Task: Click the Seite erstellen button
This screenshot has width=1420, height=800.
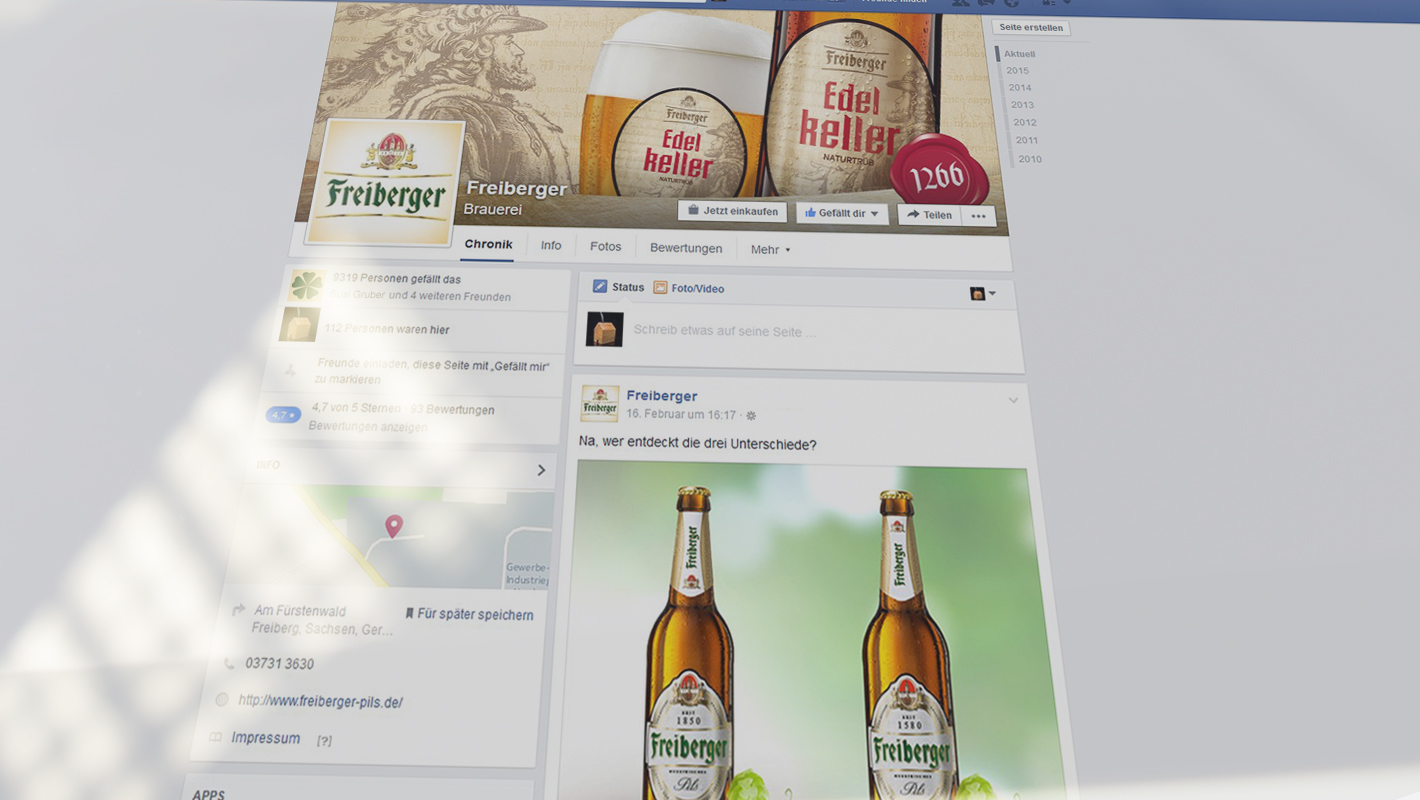Action: pos(1031,28)
